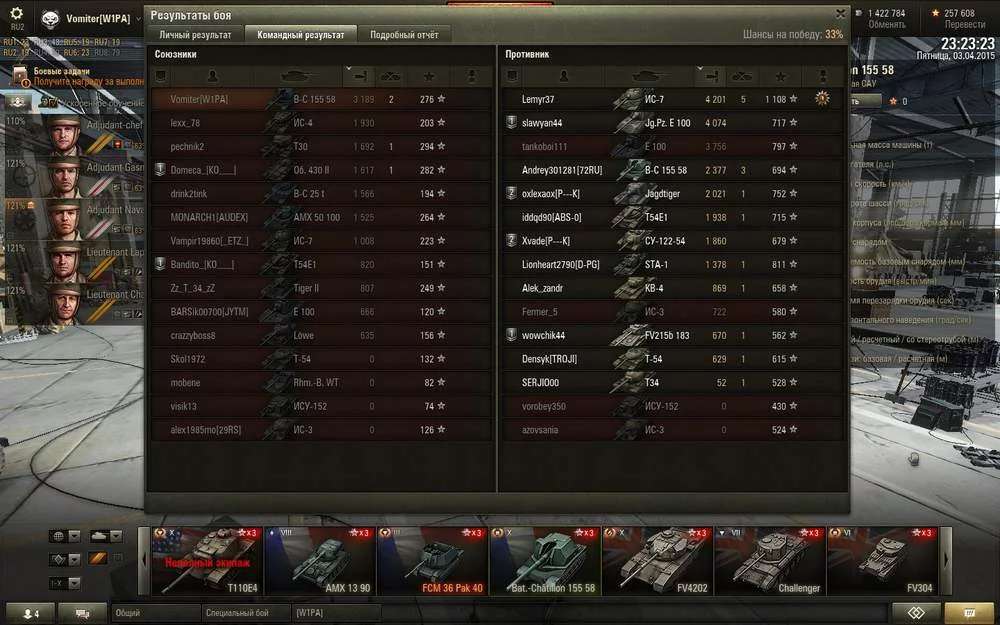Click Lemyr37's battle hero medal icon
The image size is (1000, 625).
pos(822,99)
